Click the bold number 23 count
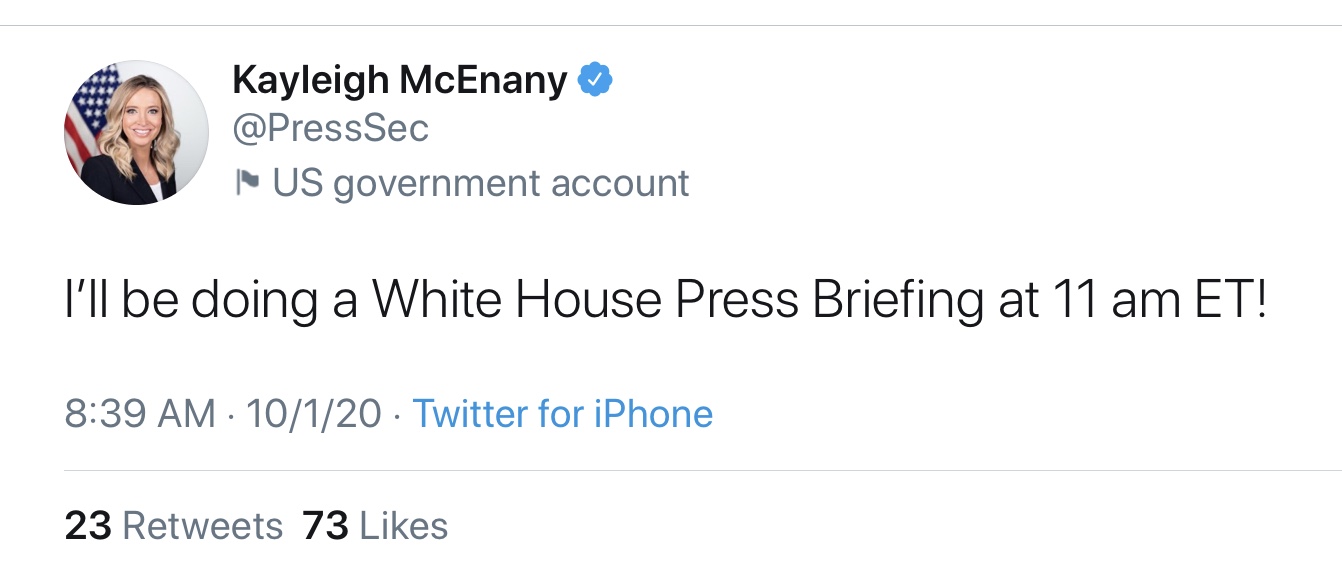 [88, 525]
